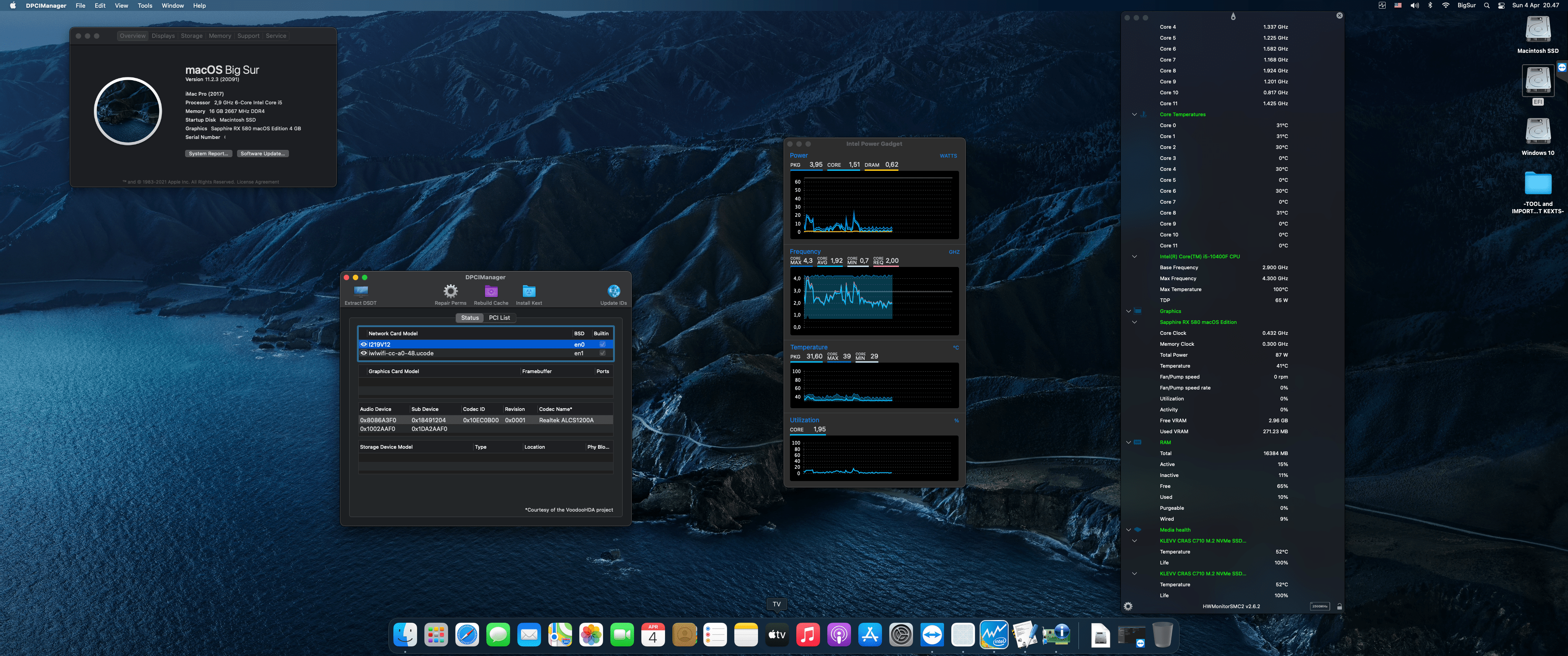Open the Service tab in About This Mac
The height and width of the screenshot is (656, 1568).
276,36
